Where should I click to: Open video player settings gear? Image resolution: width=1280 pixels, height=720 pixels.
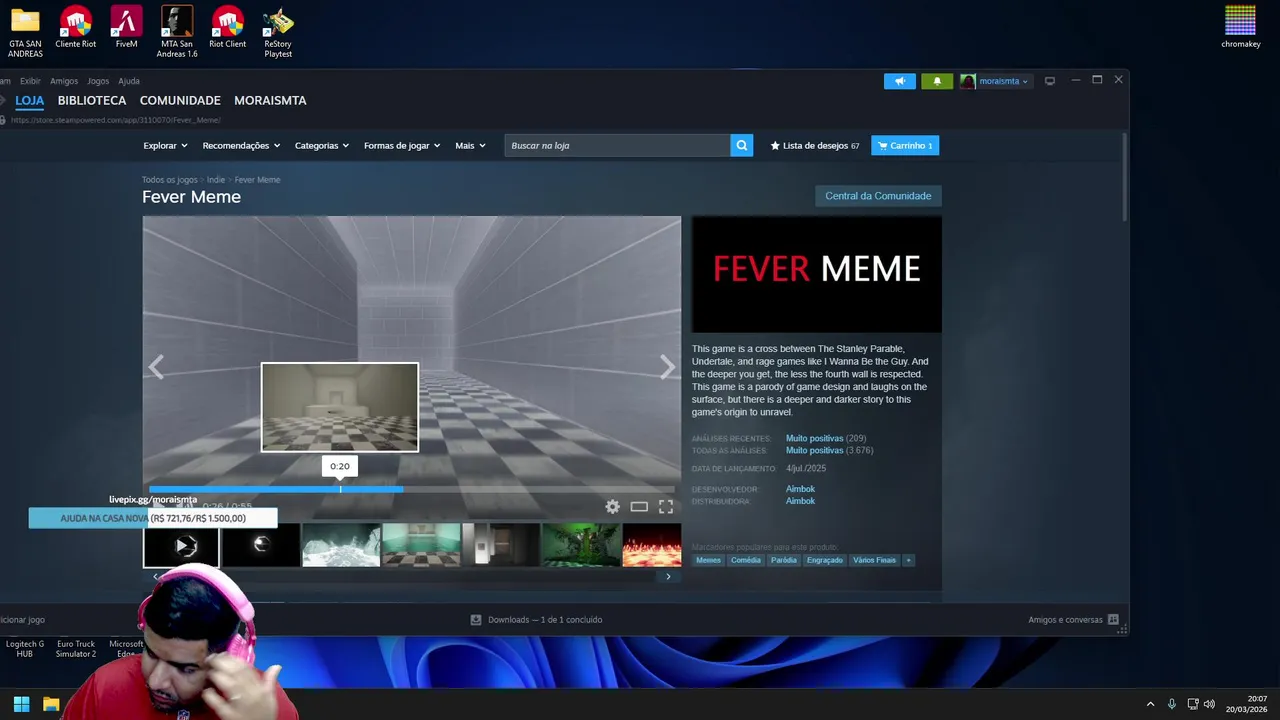[612, 507]
